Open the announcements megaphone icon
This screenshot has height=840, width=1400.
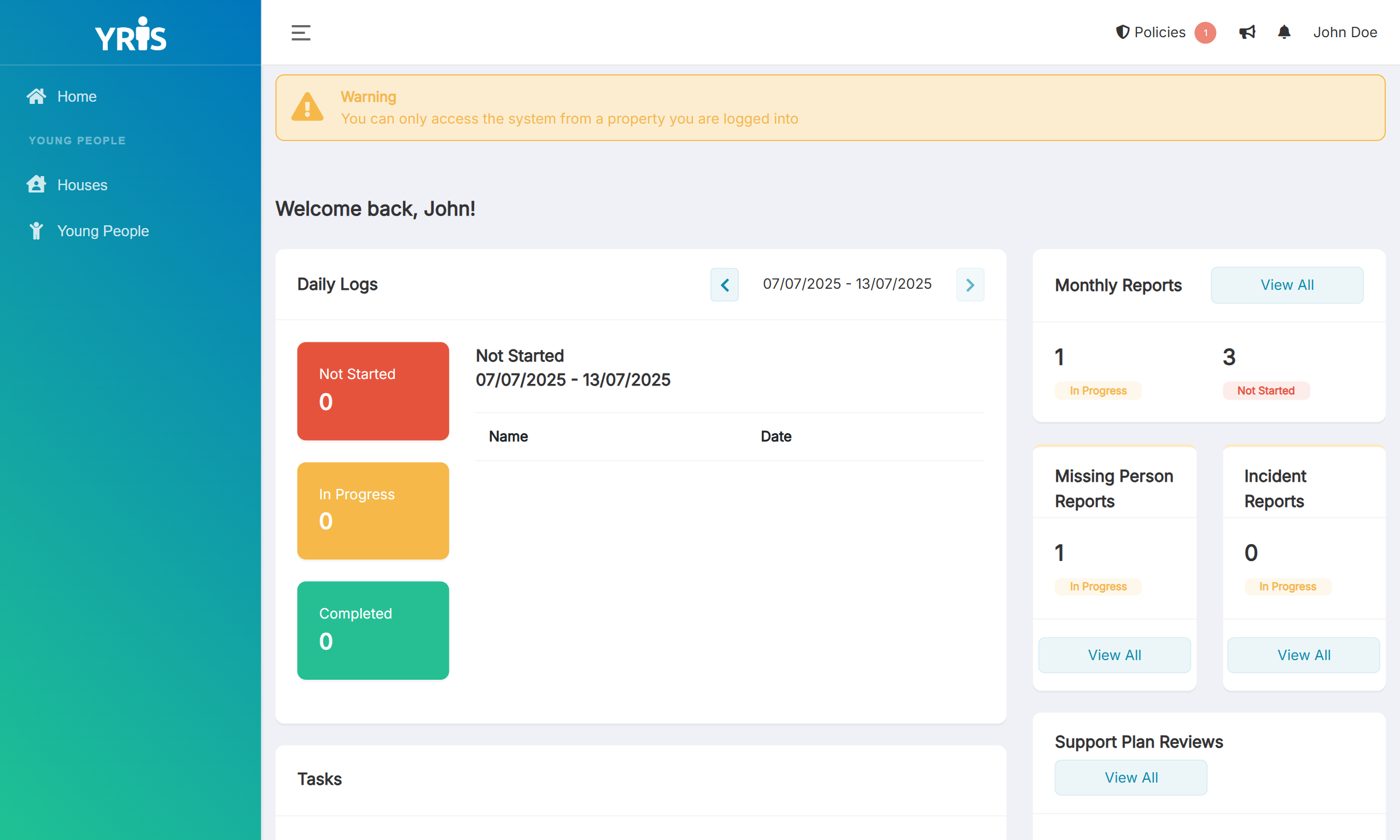click(x=1247, y=32)
